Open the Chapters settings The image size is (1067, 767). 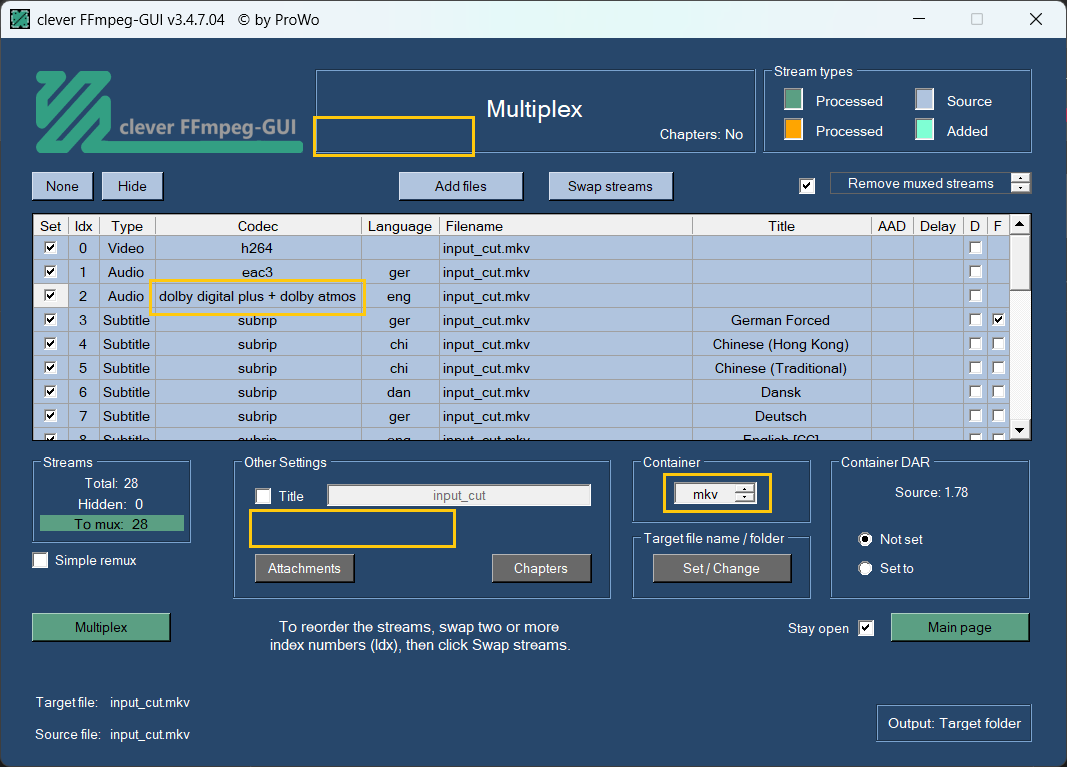pos(541,568)
